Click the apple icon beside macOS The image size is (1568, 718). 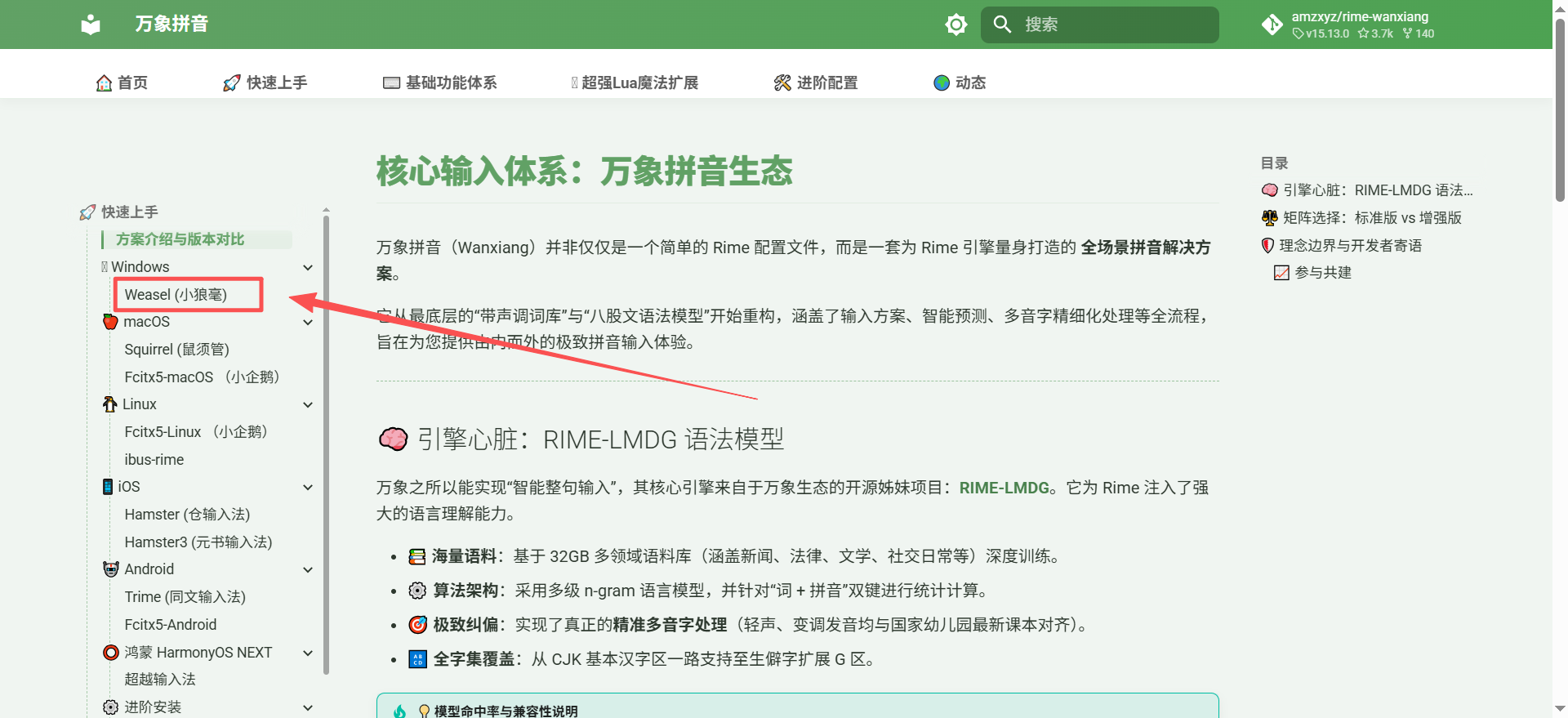coord(110,322)
